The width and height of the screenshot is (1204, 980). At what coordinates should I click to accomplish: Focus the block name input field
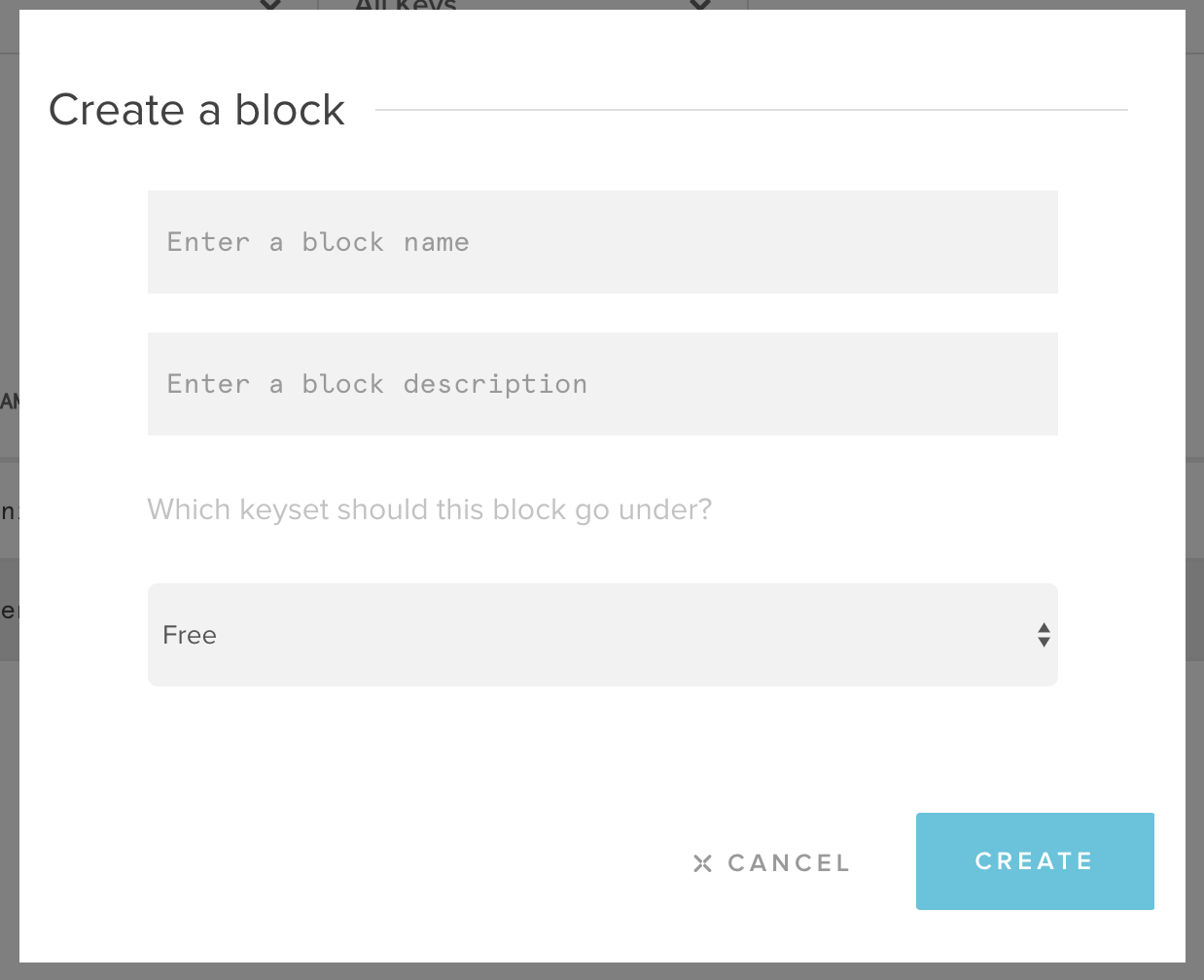tap(602, 242)
